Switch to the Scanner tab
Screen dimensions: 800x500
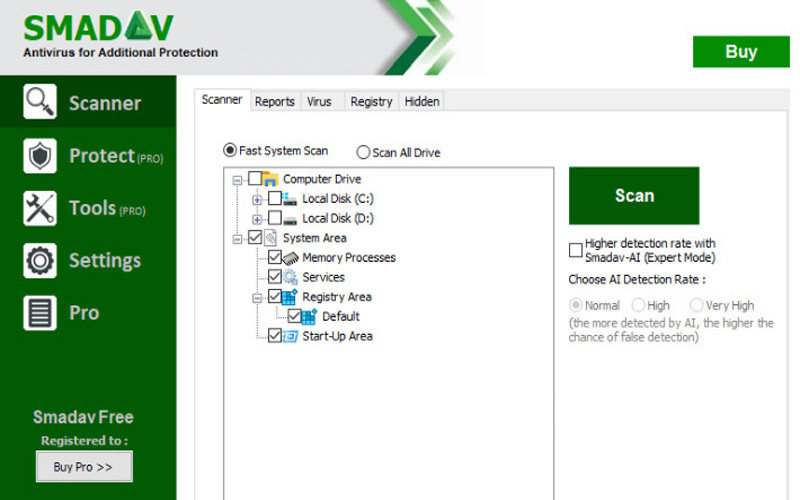222,99
